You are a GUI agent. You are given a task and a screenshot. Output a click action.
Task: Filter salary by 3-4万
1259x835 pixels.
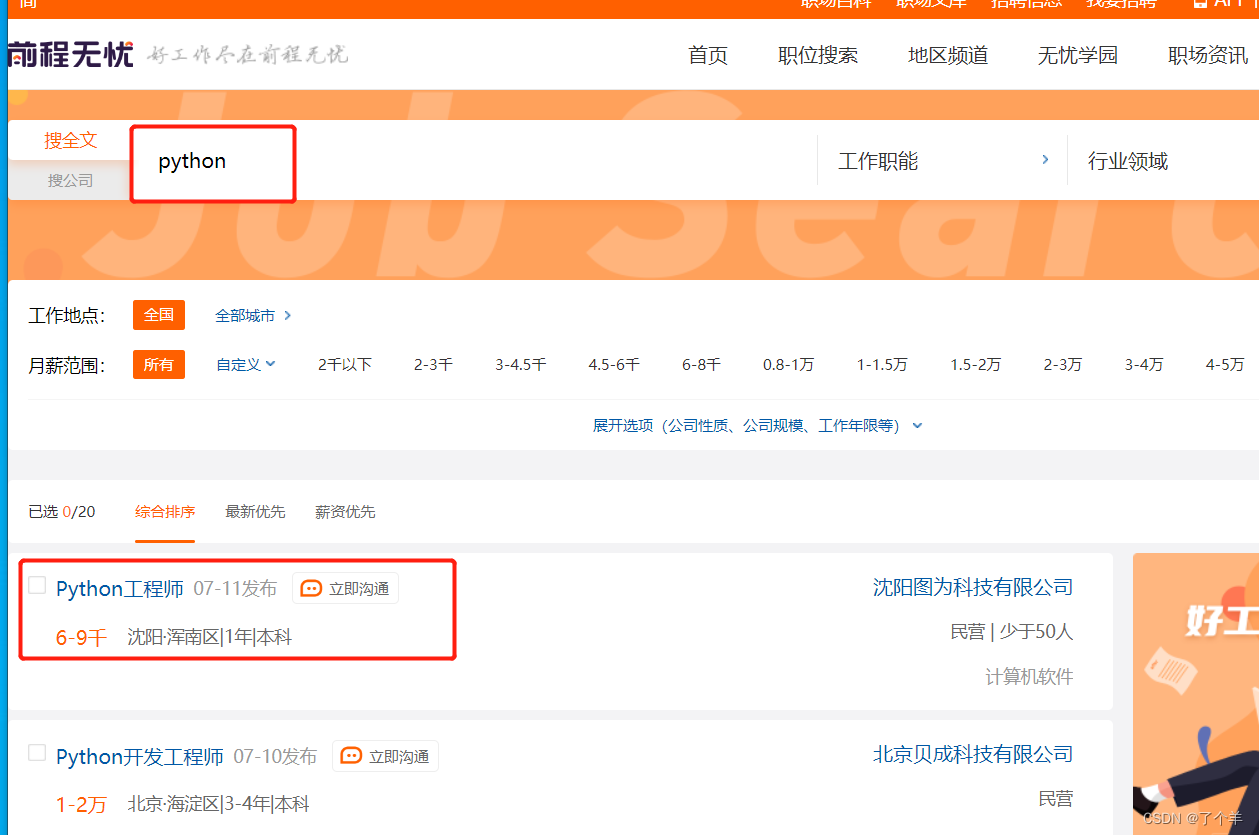pos(1144,365)
